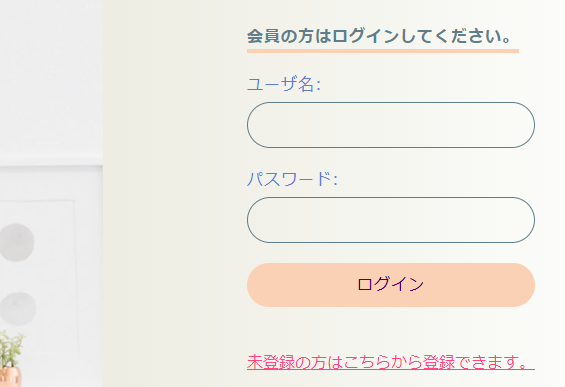This screenshot has width=565, height=387.
Task: Click the orange underline beneath the heading
Action: coord(383,51)
